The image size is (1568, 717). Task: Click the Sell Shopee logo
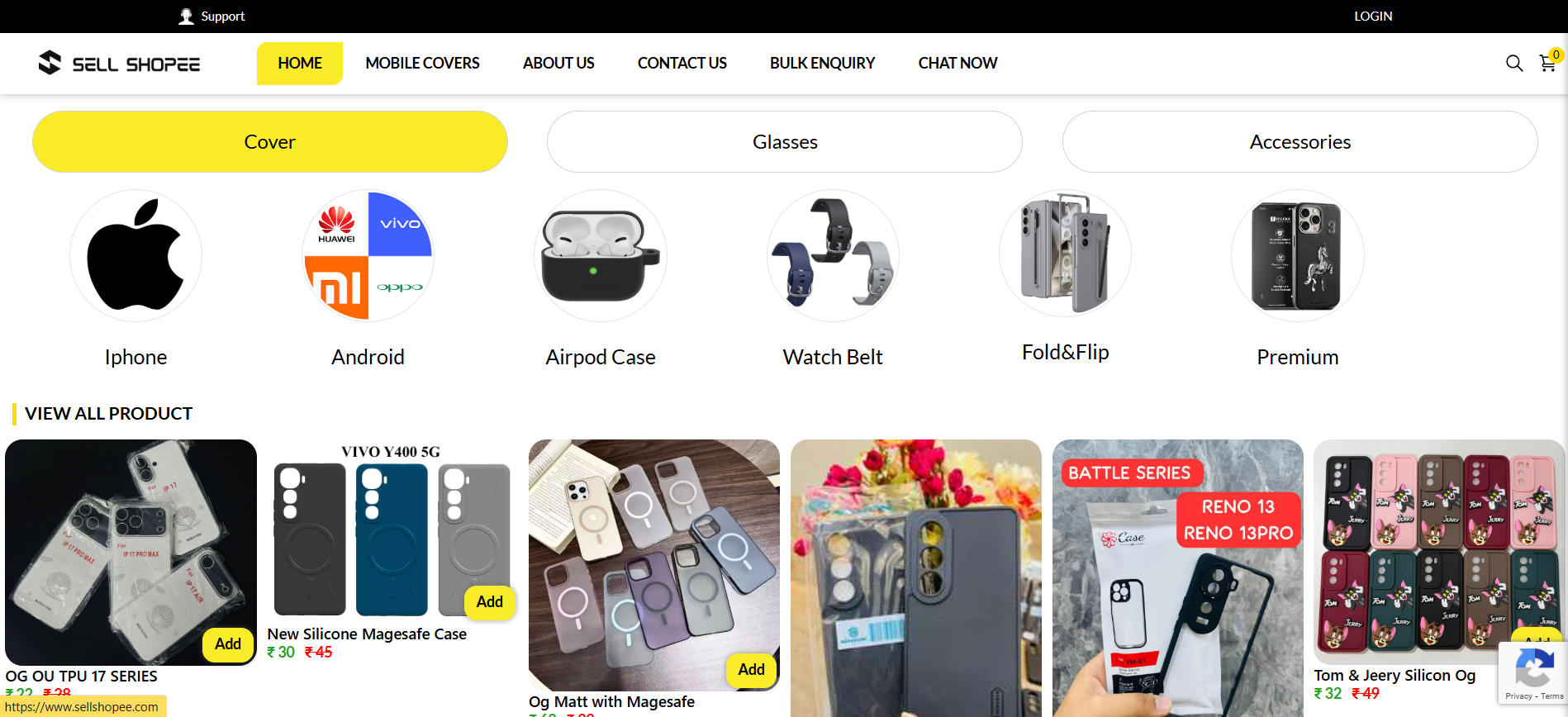pyautogui.click(x=120, y=64)
